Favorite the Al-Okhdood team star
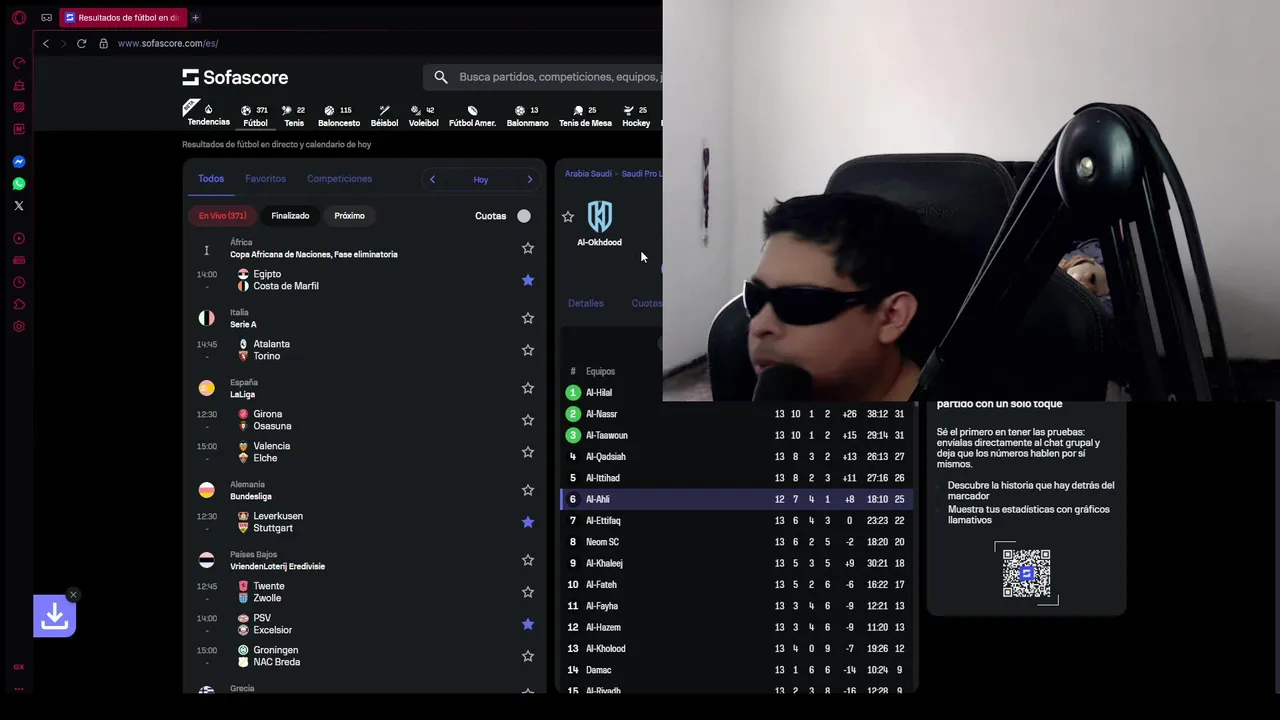The height and width of the screenshot is (720, 1280). 568,217
